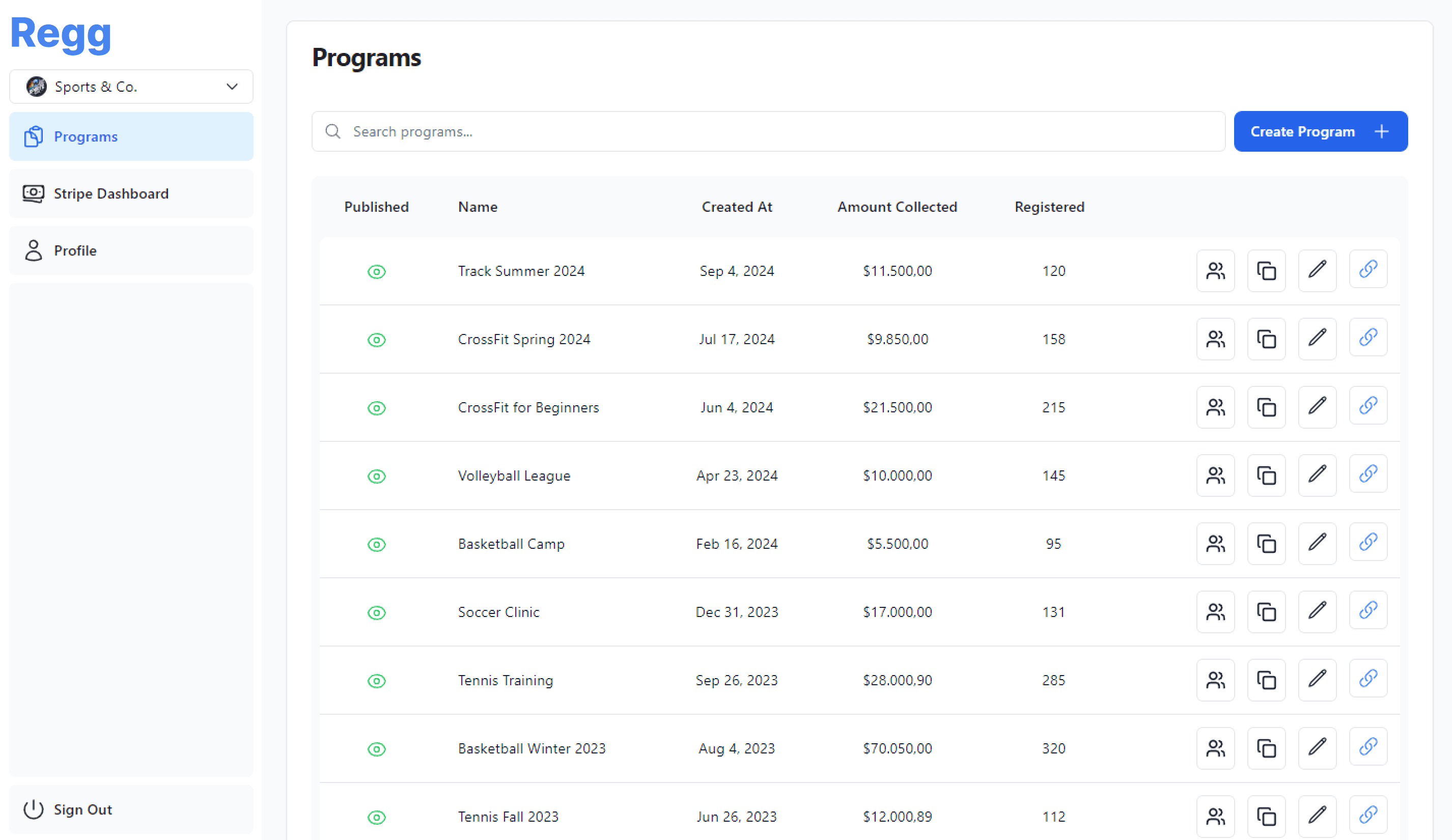
Task: Copy the share link for Soccer Clinic
Action: (1368, 611)
